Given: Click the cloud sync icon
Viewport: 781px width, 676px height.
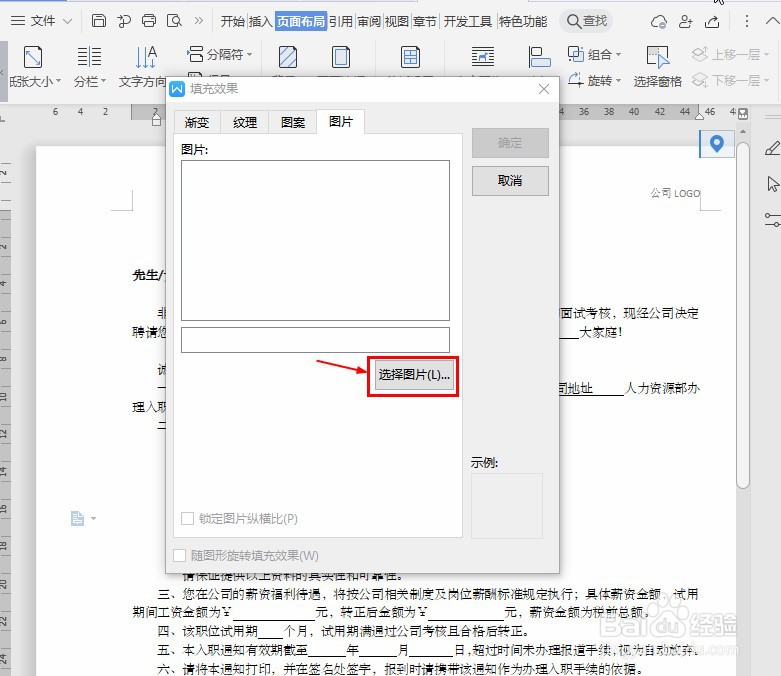Looking at the screenshot, I should tap(658, 21).
